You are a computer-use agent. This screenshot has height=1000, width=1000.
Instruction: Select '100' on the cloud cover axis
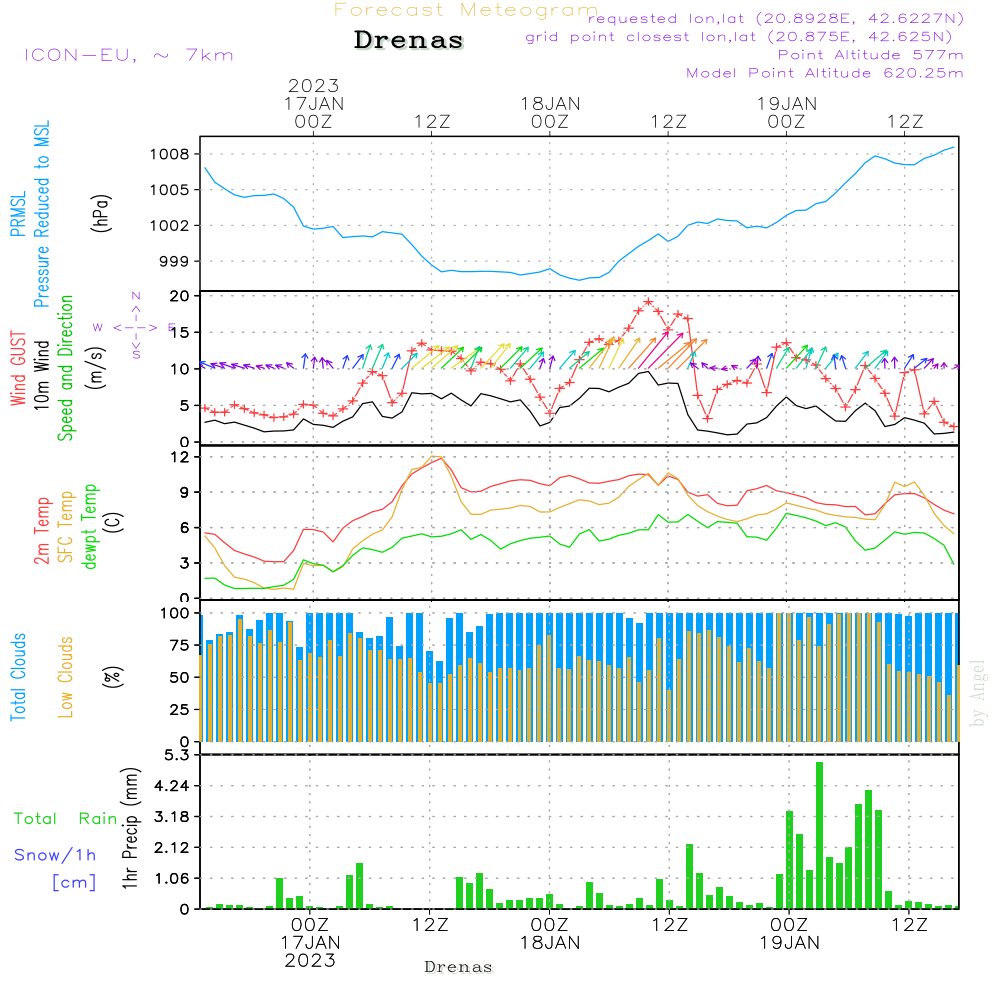(x=175, y=614)
